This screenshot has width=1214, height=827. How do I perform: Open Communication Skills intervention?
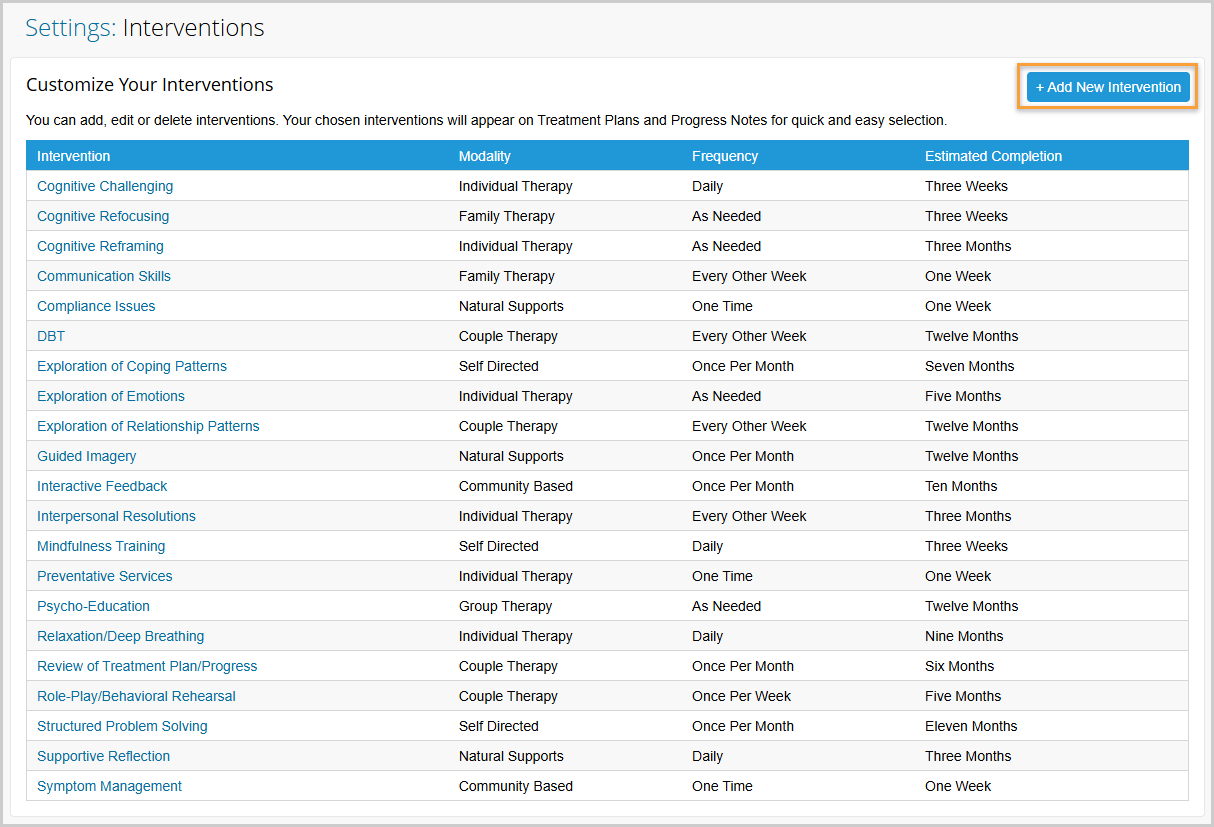pos(104,276)
